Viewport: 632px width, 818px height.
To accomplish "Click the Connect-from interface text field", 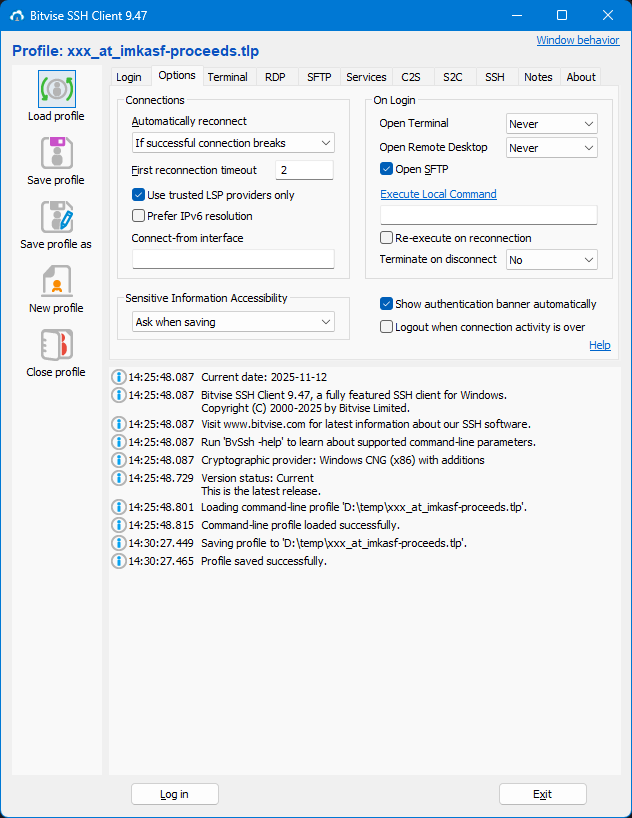I will coord(233,259).
